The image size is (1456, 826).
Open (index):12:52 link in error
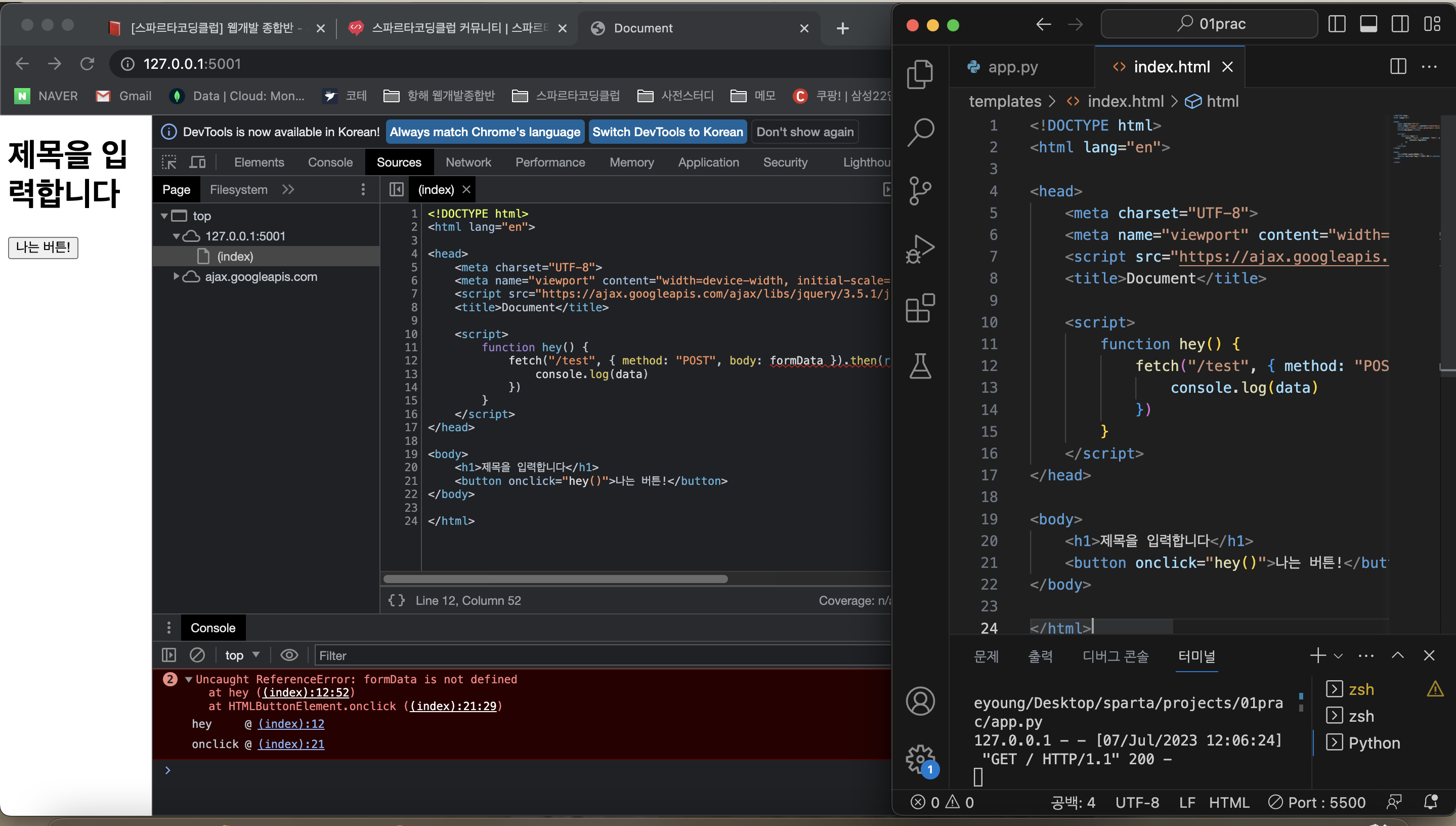pos(306,692)
